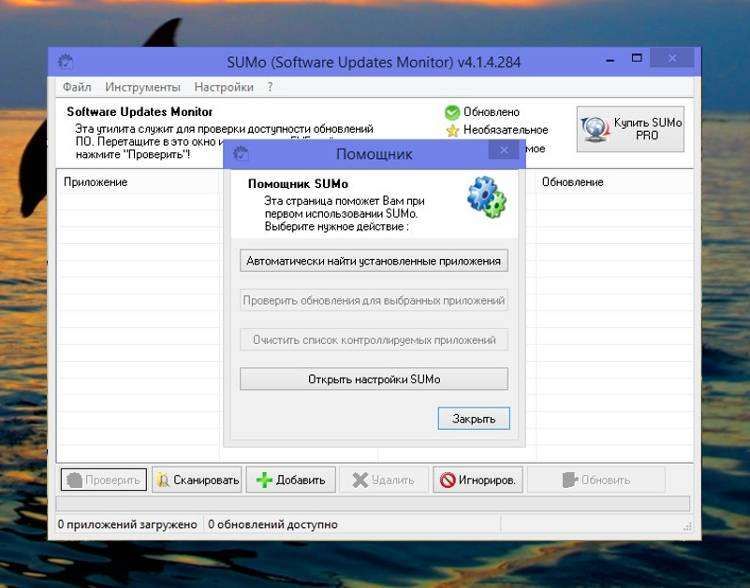The height and width of the screenshot is (588, 750).
Task: Click the Проверить button in bottom toolbar
Action: point(103,480)
